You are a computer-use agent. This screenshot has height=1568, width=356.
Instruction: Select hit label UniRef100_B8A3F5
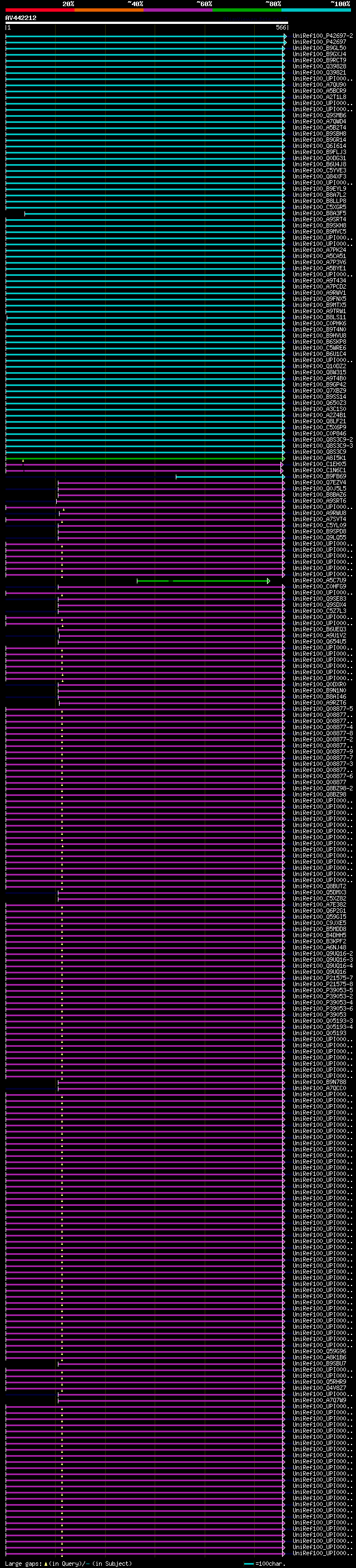pyautogui.click(x=319, y=214)
